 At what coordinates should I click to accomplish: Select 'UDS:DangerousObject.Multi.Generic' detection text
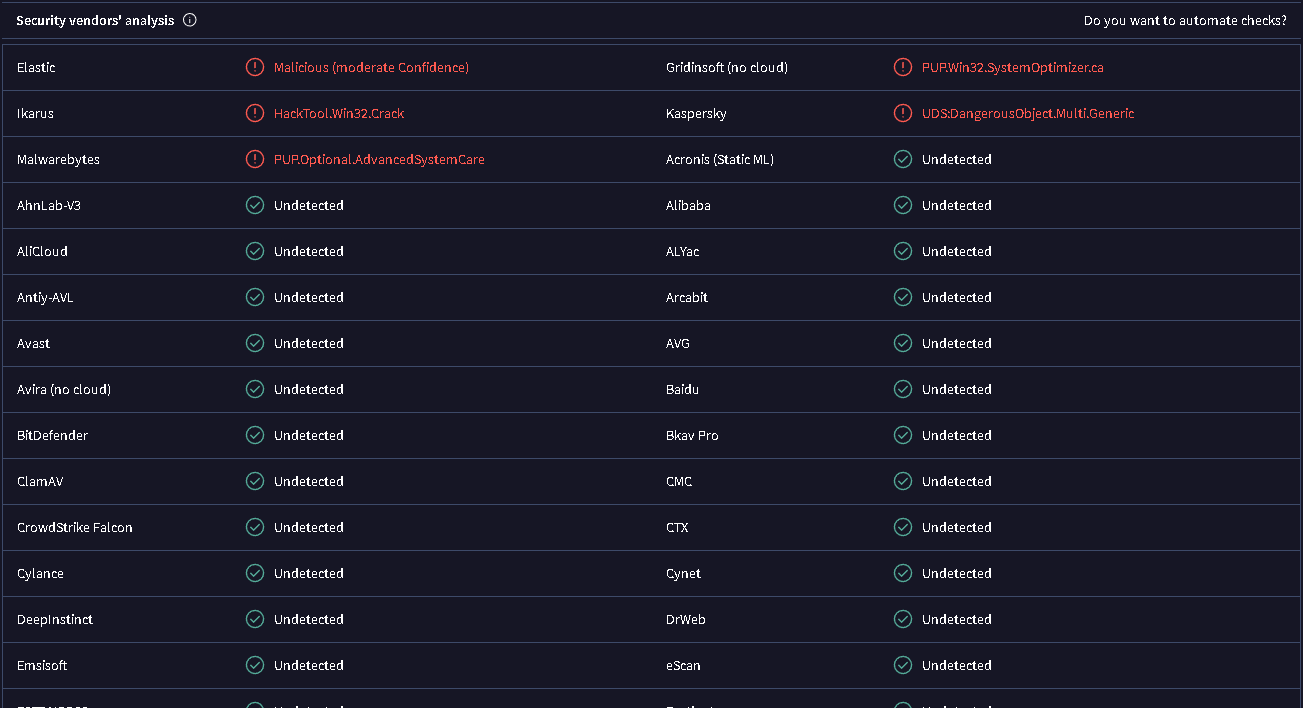click(1028, 113)
